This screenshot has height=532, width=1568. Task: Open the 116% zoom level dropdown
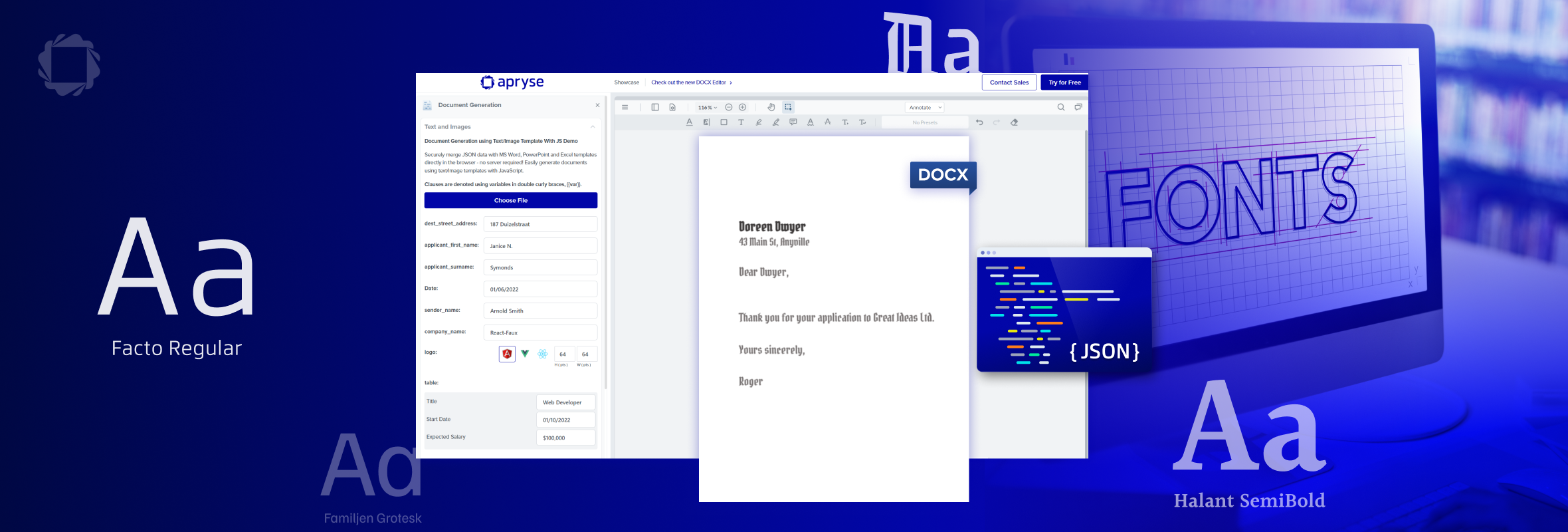[707, 107]
